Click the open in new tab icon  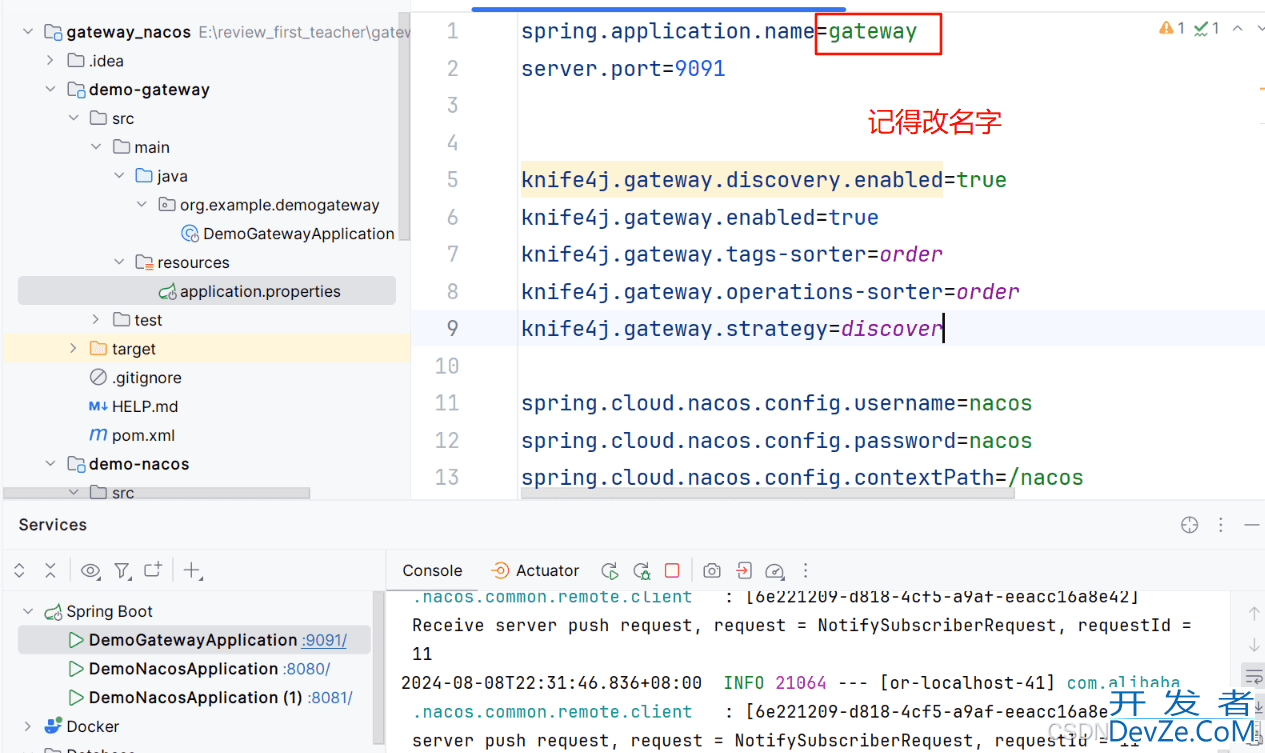(153, 570)
